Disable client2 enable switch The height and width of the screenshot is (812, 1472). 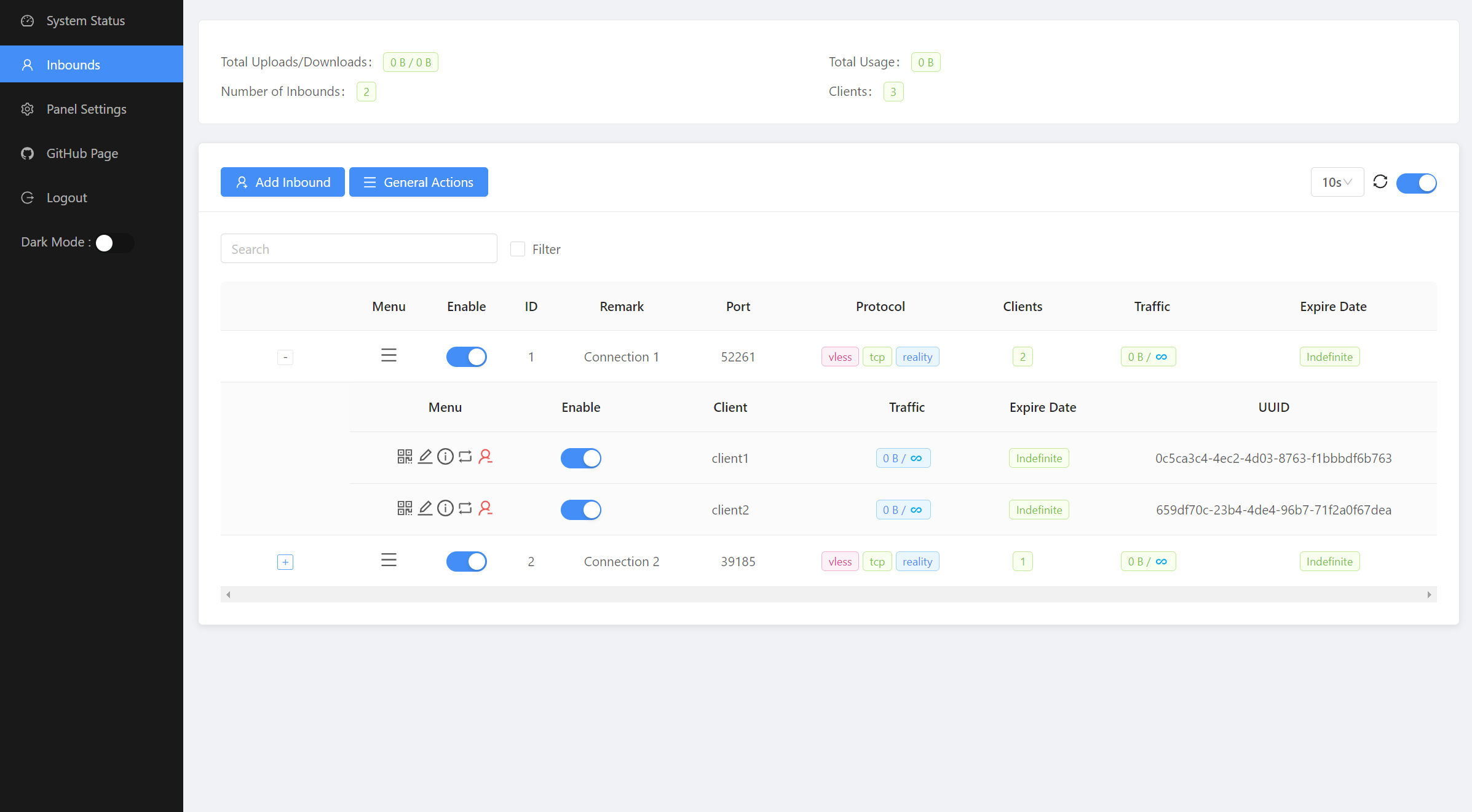[x=580, y=510]
